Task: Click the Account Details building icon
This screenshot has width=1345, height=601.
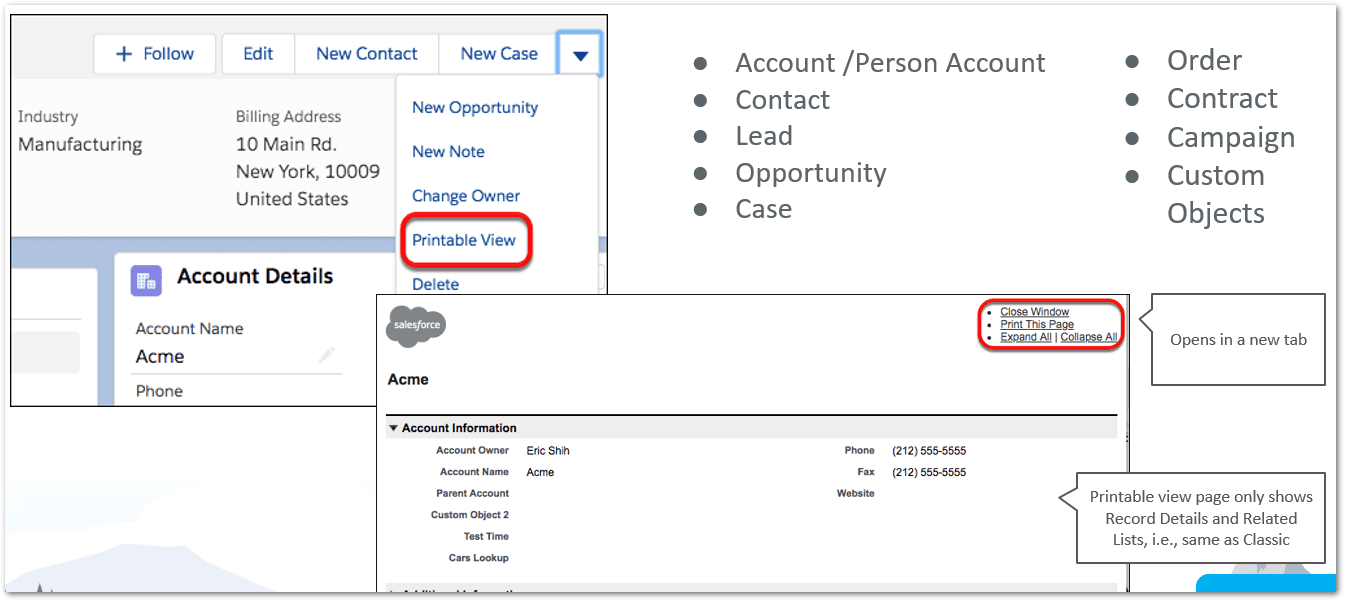Action: pos(146,280)
